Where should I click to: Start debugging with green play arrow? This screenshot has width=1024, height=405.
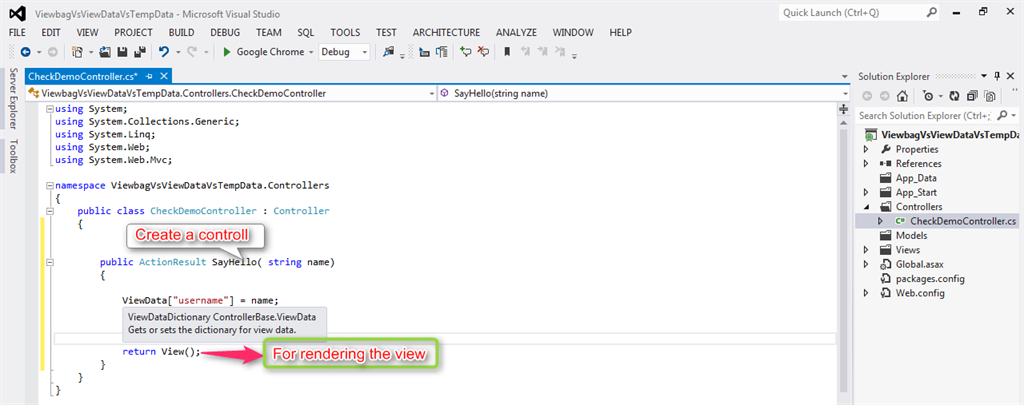(227, 52)
